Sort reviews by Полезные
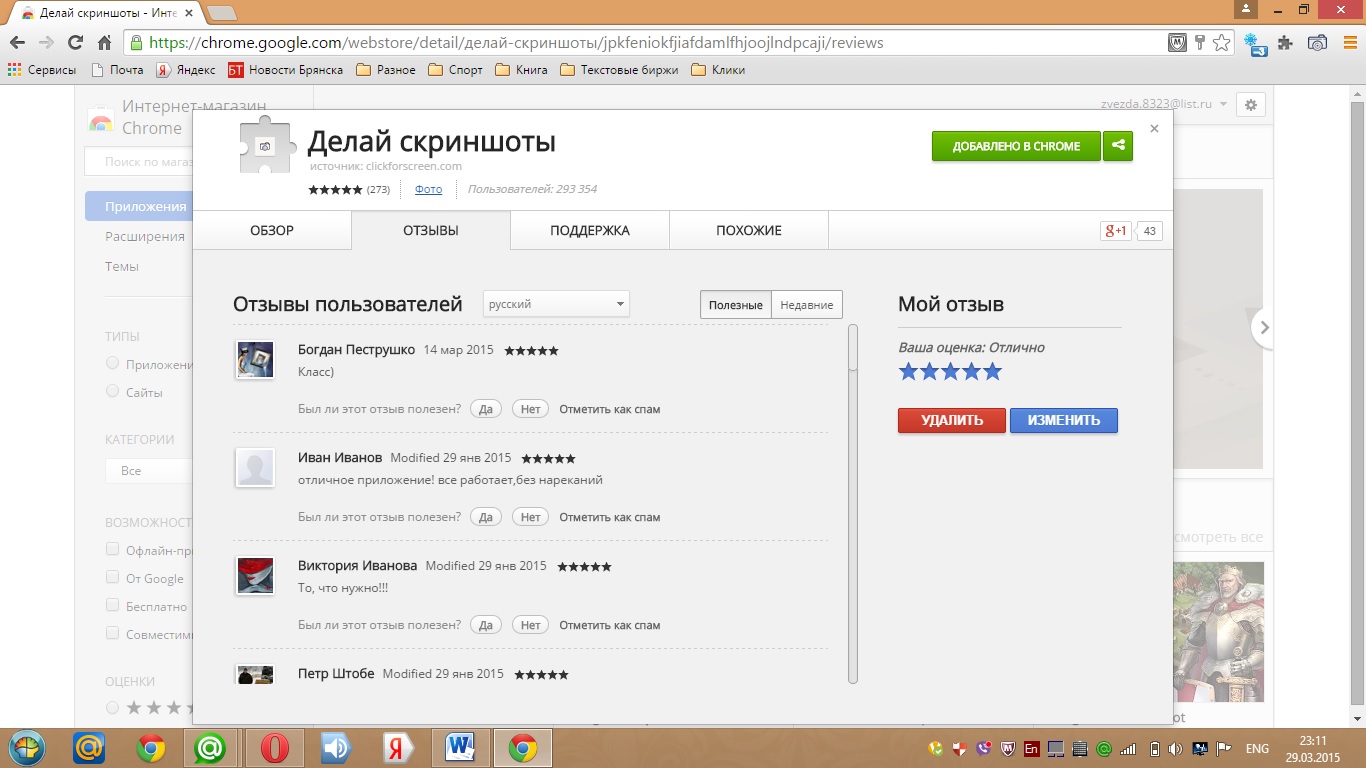 tap(736, 305)
